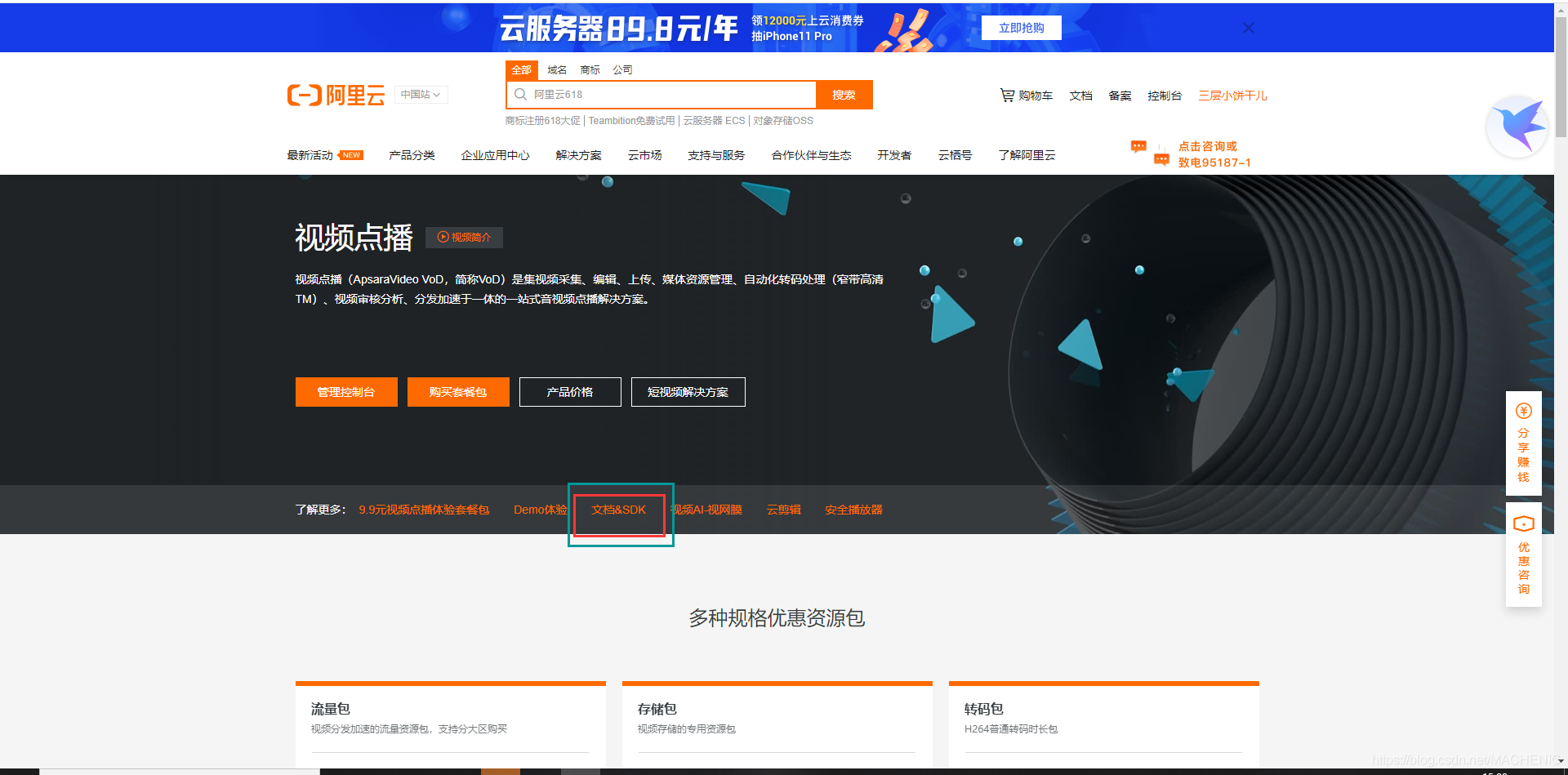1568x775 pixels.
Task: Open 备案 in the top bar
Action: [x=1120, y=96]
